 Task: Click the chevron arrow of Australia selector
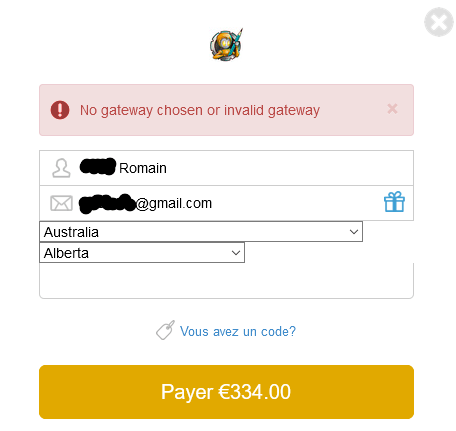pos(354,232)
